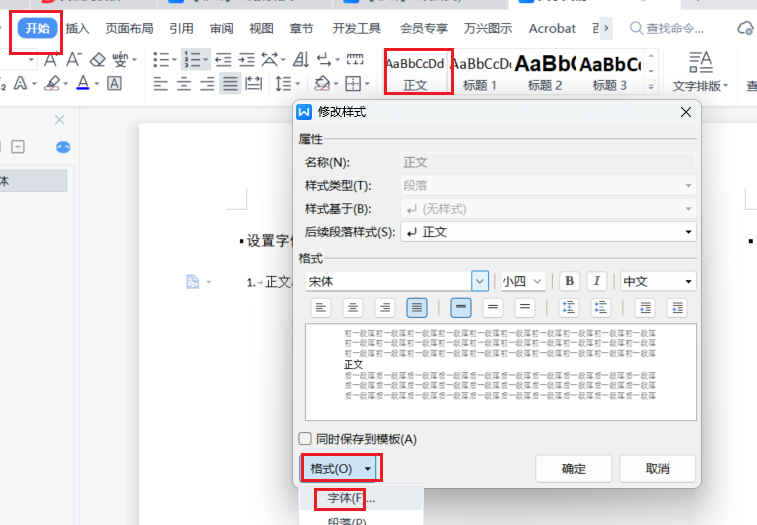This screenshot has height=525, width=757.
Task: Open the 后续段落样式 dropdown
Action: pyautogui.click(x=688, y=232)
